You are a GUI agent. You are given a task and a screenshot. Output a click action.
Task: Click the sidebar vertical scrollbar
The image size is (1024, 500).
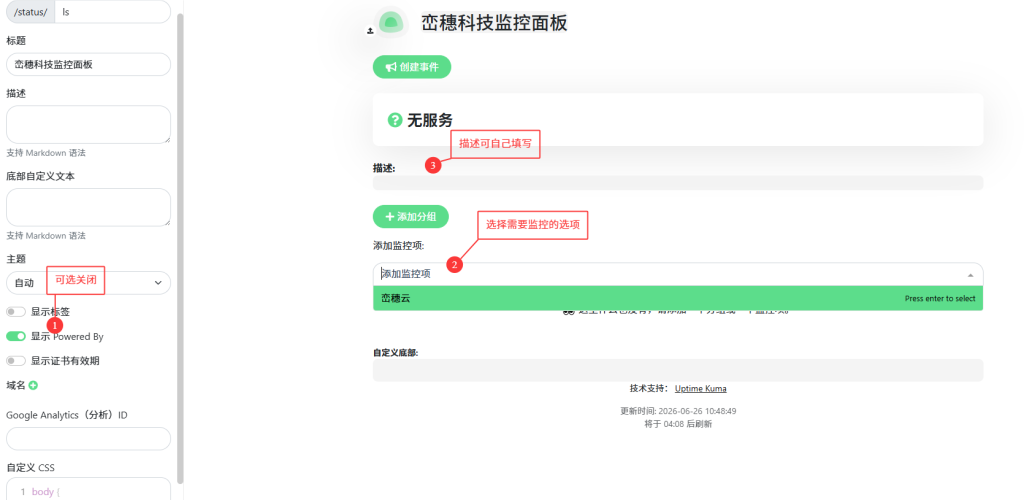pyautogui.click(x=180, y=248)
